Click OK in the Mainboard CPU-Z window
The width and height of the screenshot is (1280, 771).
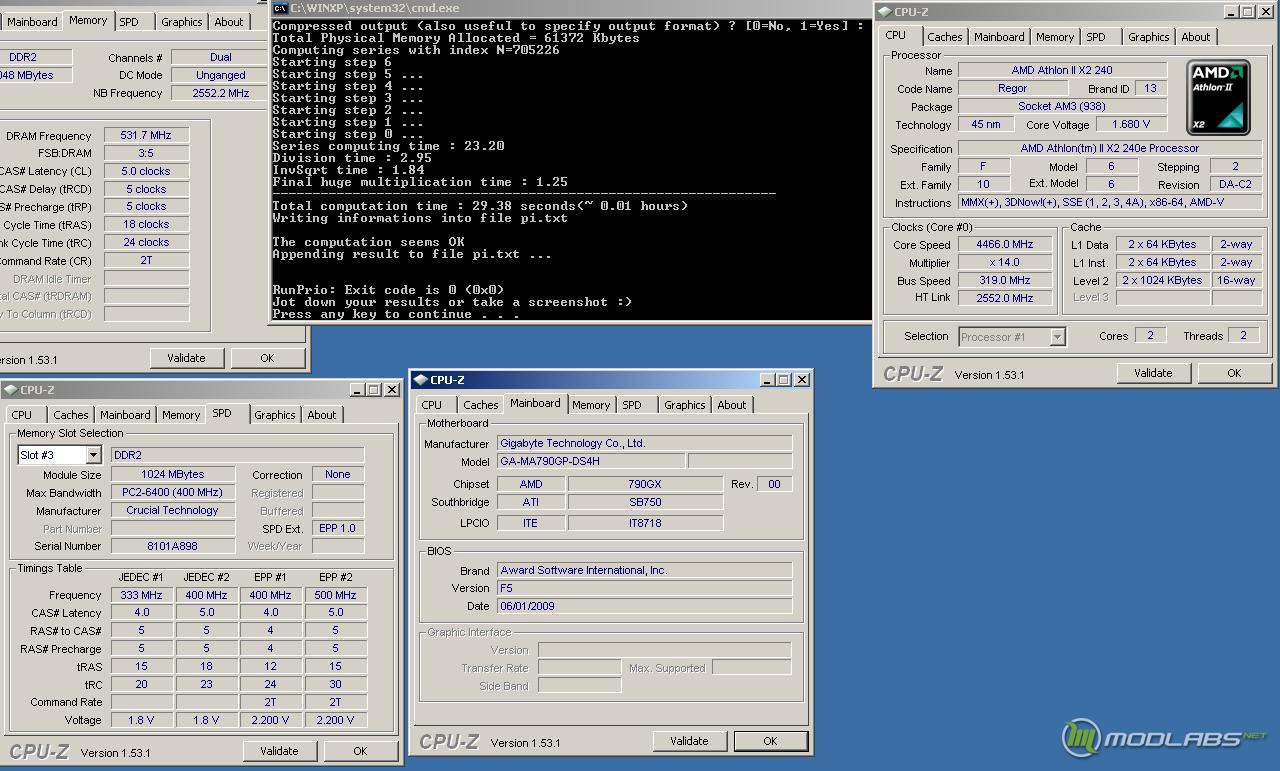click(769, 741)
